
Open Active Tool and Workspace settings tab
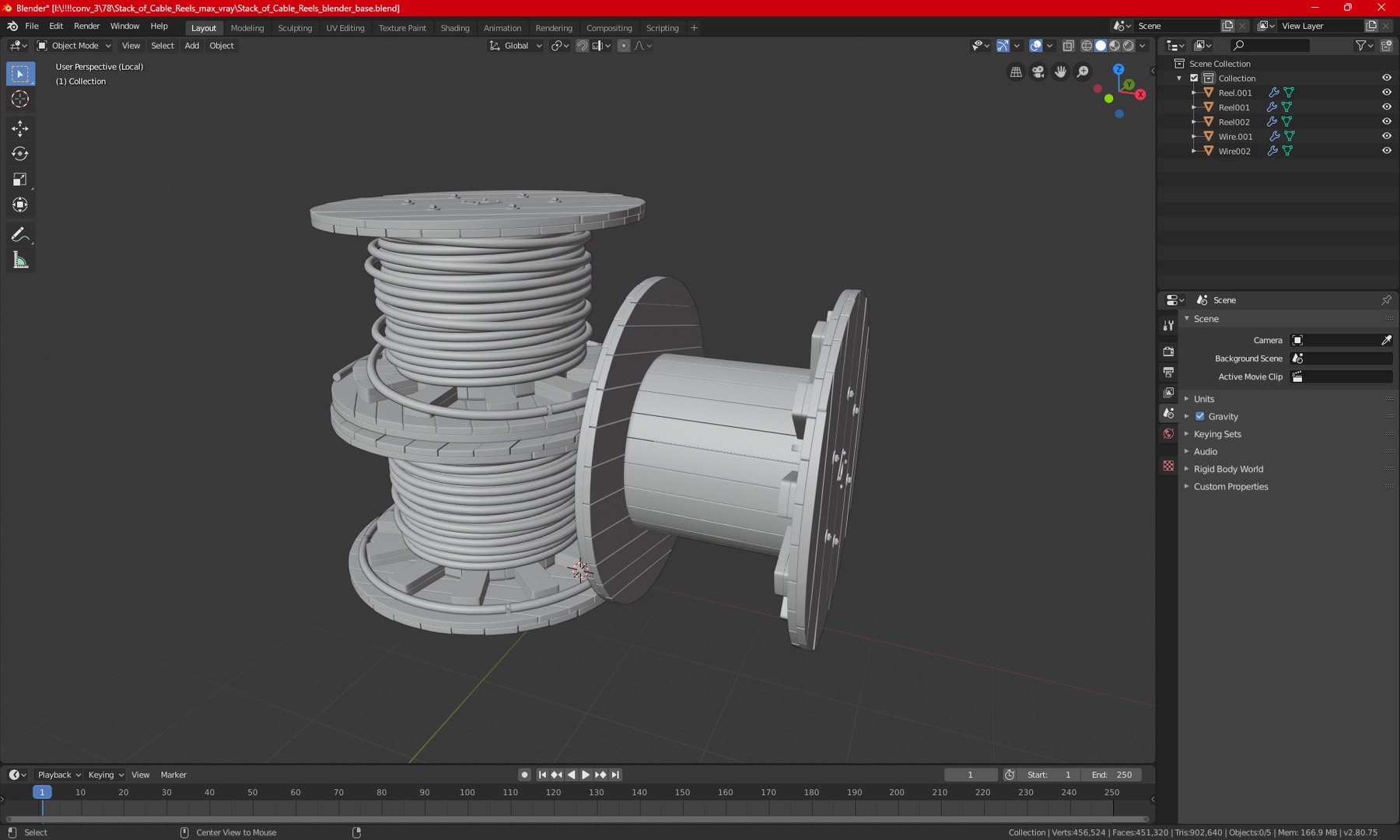click(1168, 325)
